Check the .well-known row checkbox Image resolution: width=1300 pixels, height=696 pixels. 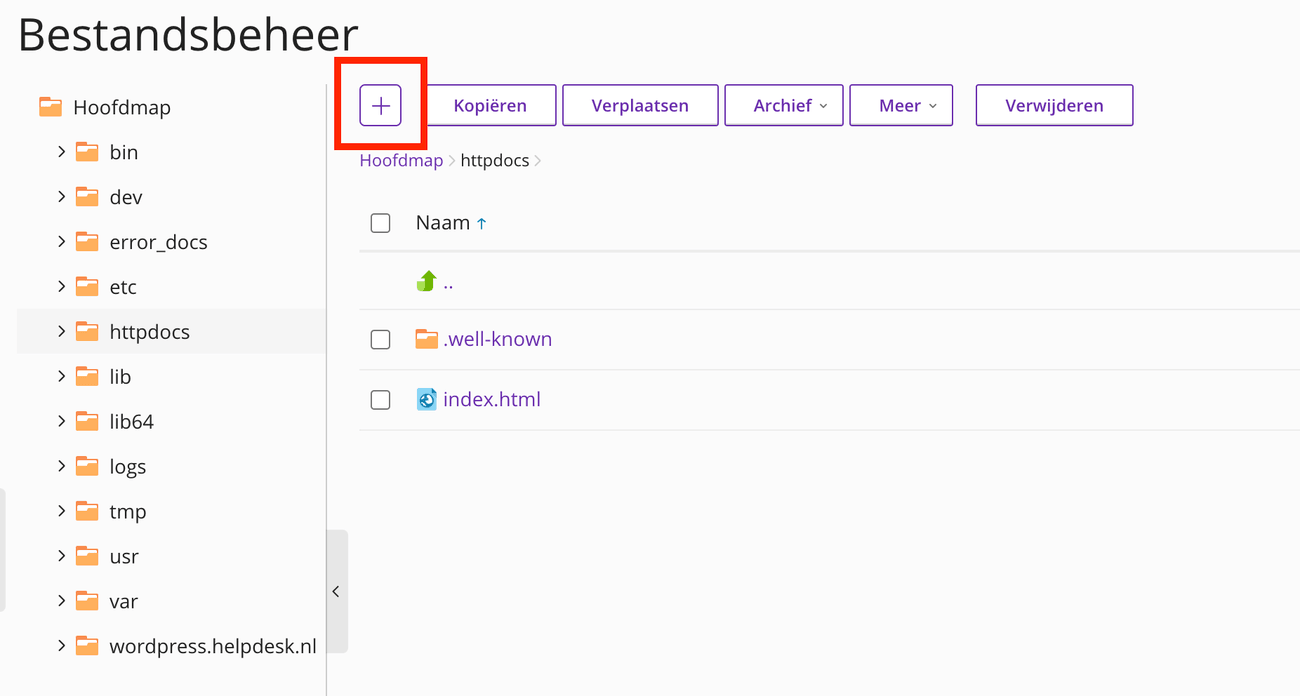(x=380, y=340)
